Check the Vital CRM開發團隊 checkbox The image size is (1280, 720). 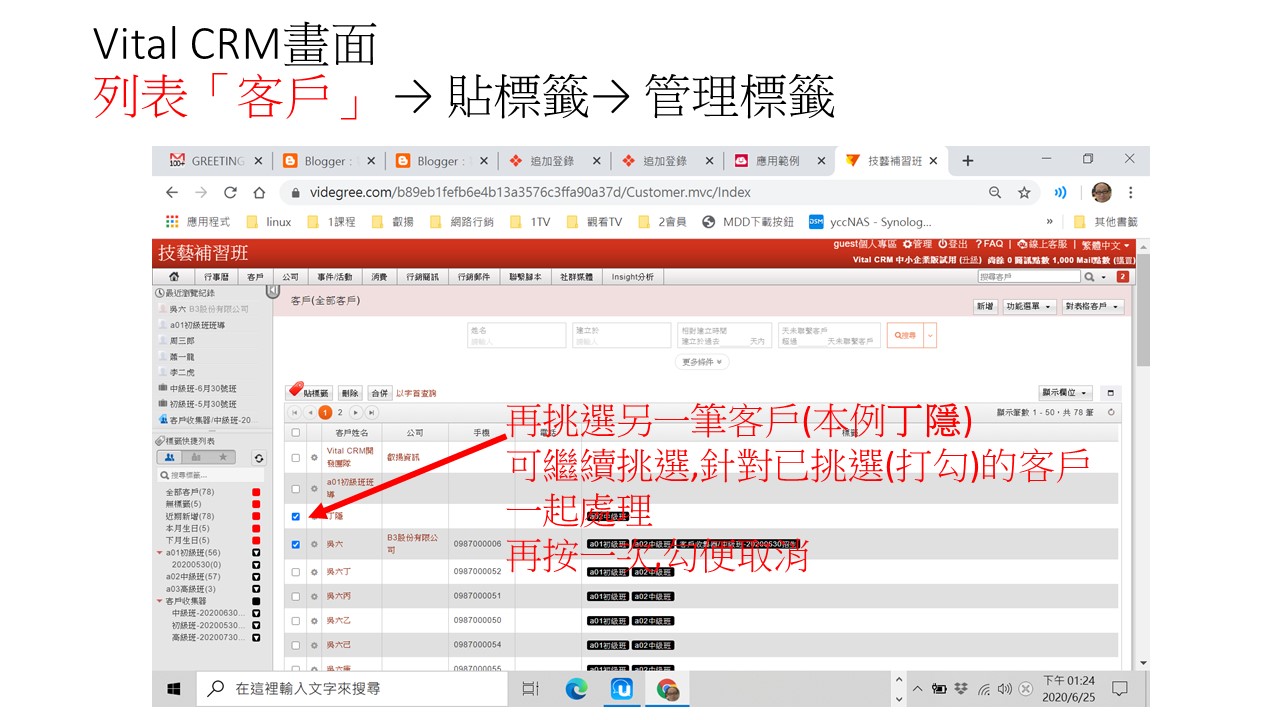click(x=295, y=458)
